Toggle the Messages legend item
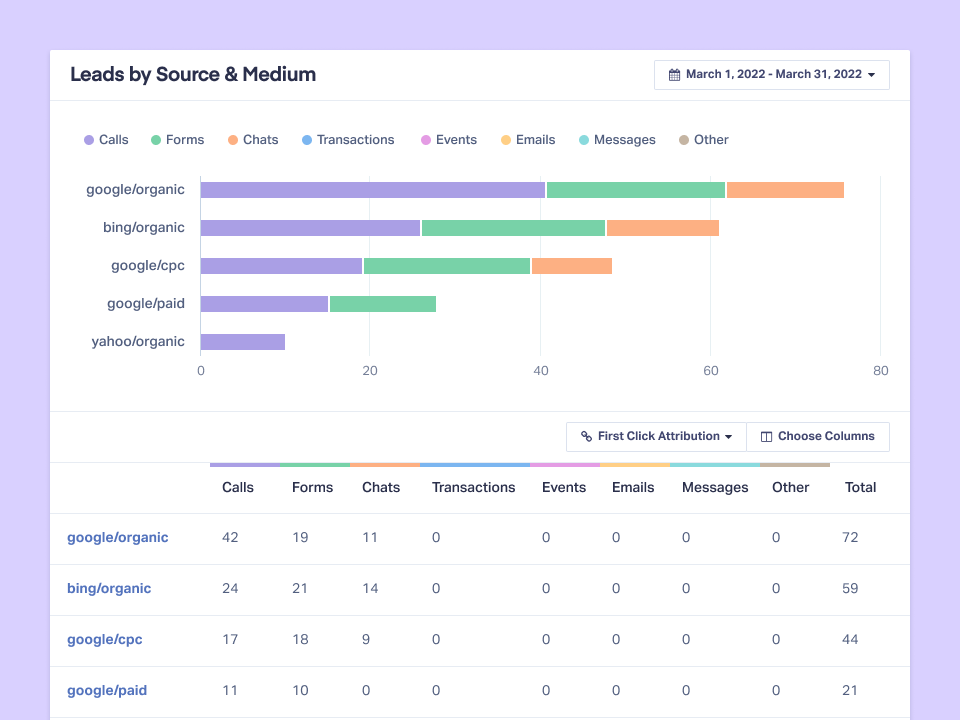960x720 pixels. pos(617,139)
